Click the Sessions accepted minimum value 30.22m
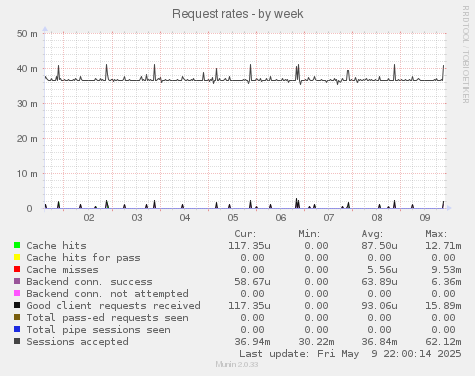 (316, 342)
